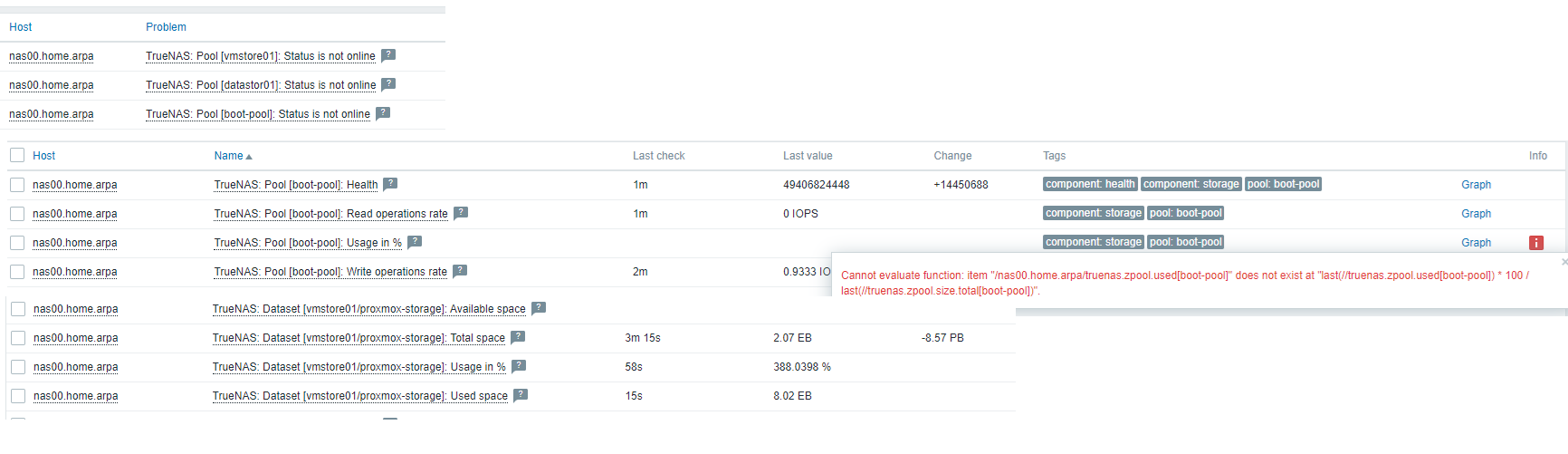
Task: Click help icon beside proxmox-storage Total space
Action: (518, 337)
